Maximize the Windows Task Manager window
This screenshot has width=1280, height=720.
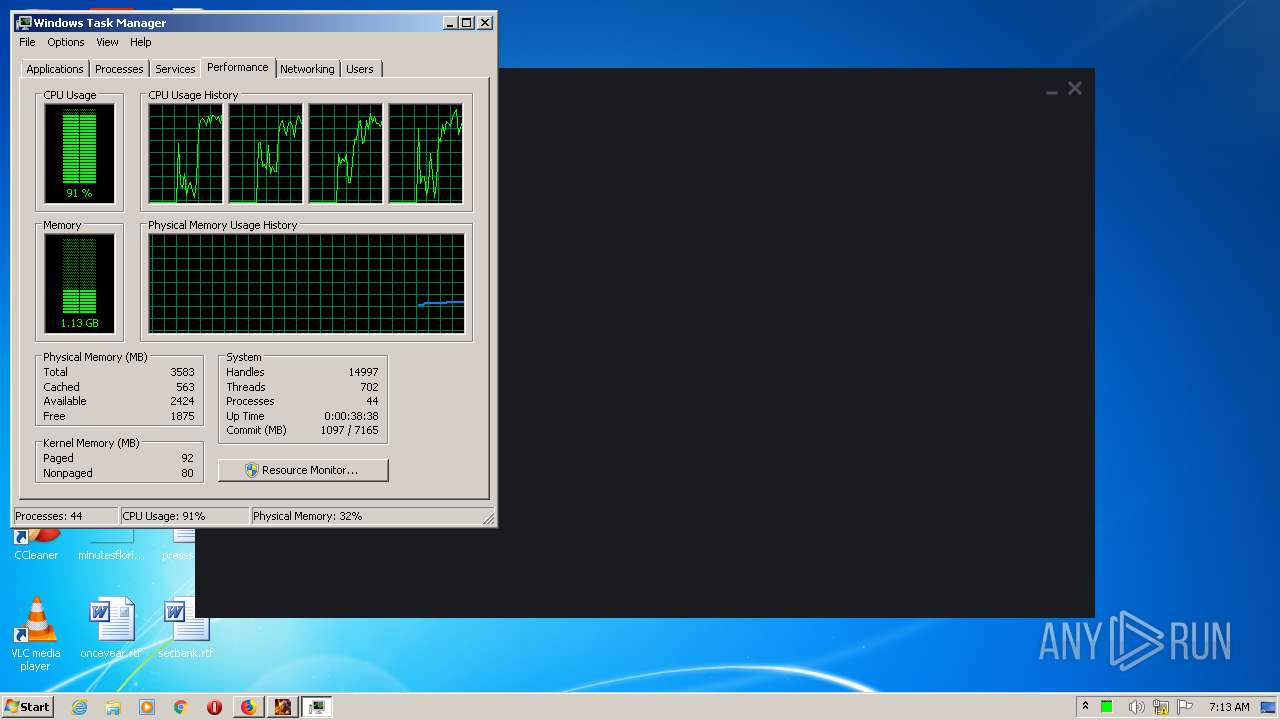point(467,22)
